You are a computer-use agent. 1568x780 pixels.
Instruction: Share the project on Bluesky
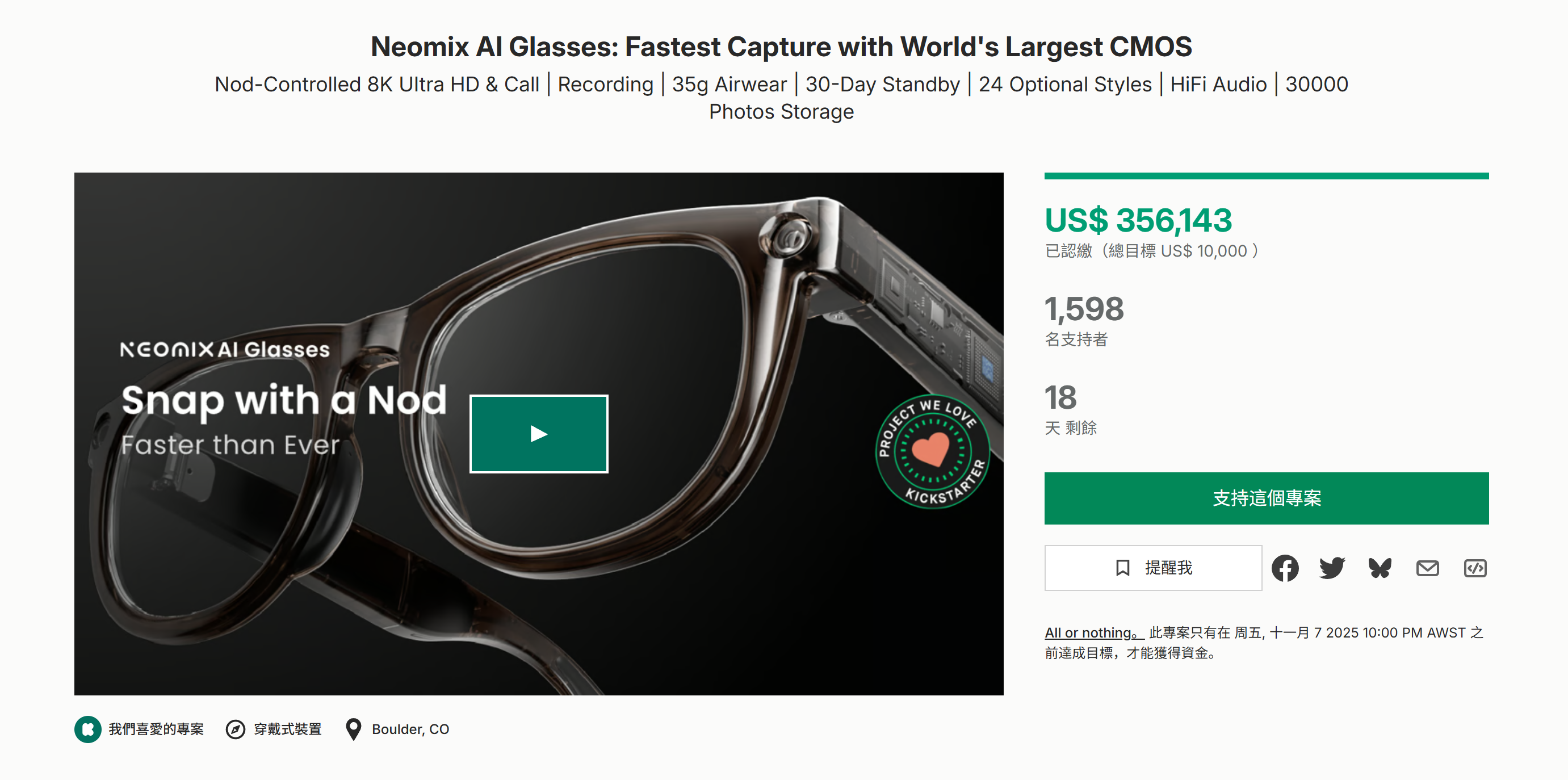point(1380,568)
